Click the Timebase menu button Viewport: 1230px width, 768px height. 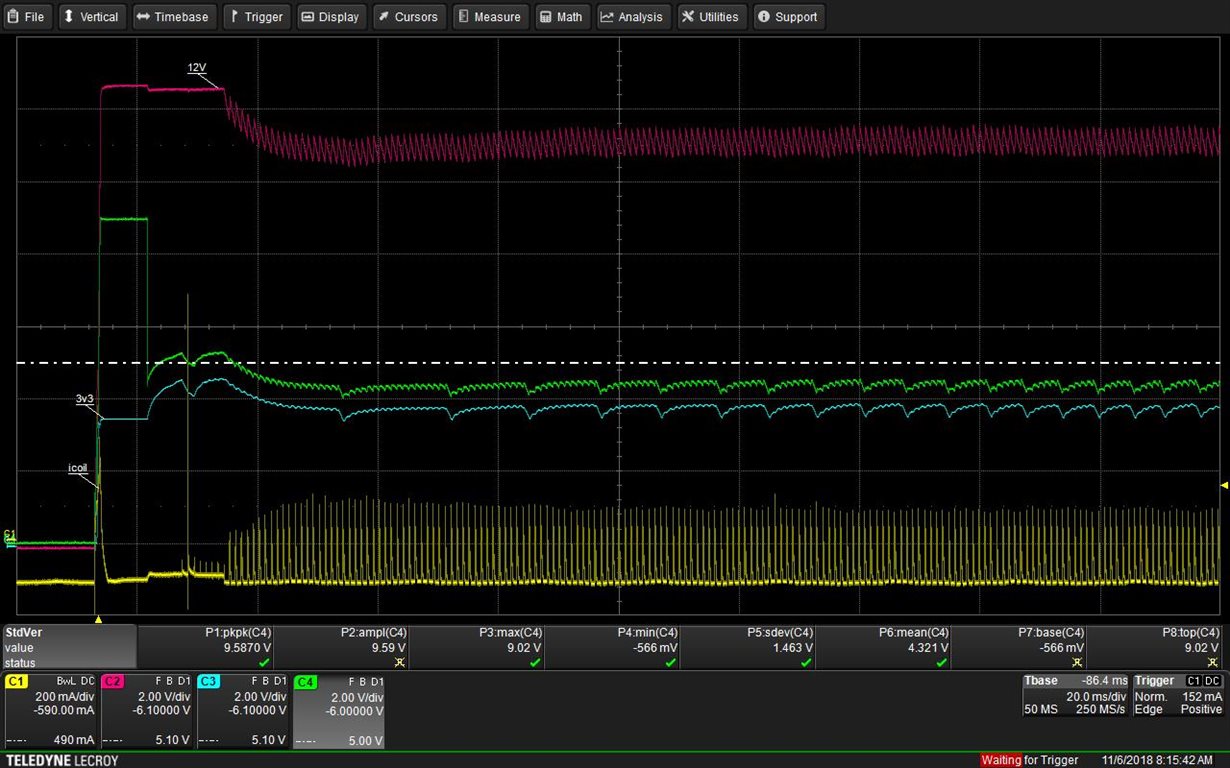click(x=172, y=17)
